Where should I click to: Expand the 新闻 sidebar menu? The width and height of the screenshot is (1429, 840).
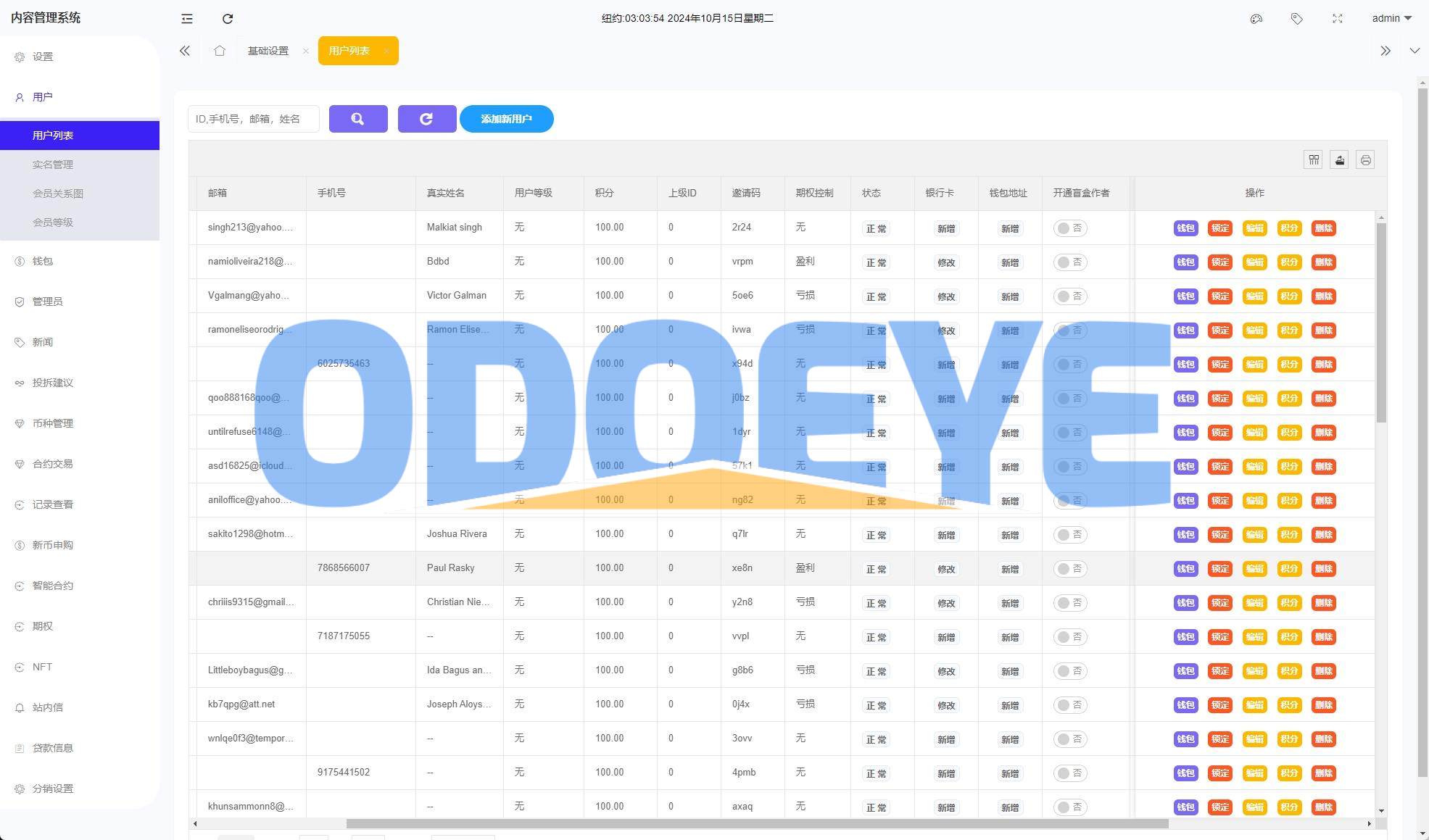coord(80,342)
